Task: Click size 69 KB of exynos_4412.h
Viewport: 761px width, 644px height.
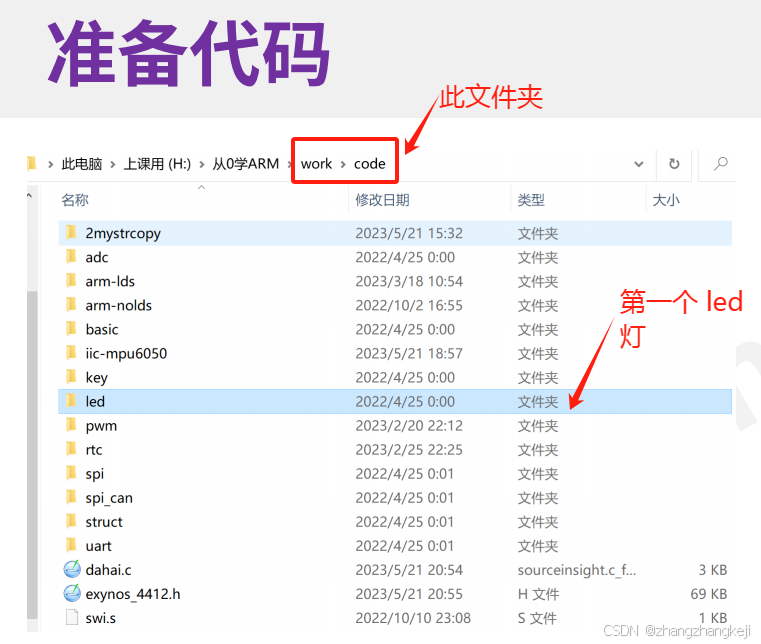Action: coord(709,594)
